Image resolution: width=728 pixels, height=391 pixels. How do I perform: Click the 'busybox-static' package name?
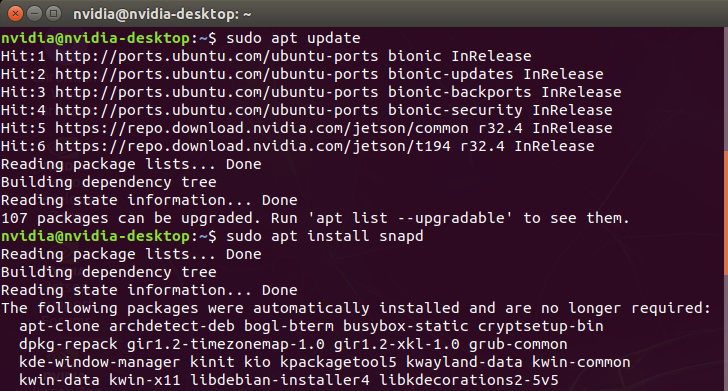[x=406, y=326]
